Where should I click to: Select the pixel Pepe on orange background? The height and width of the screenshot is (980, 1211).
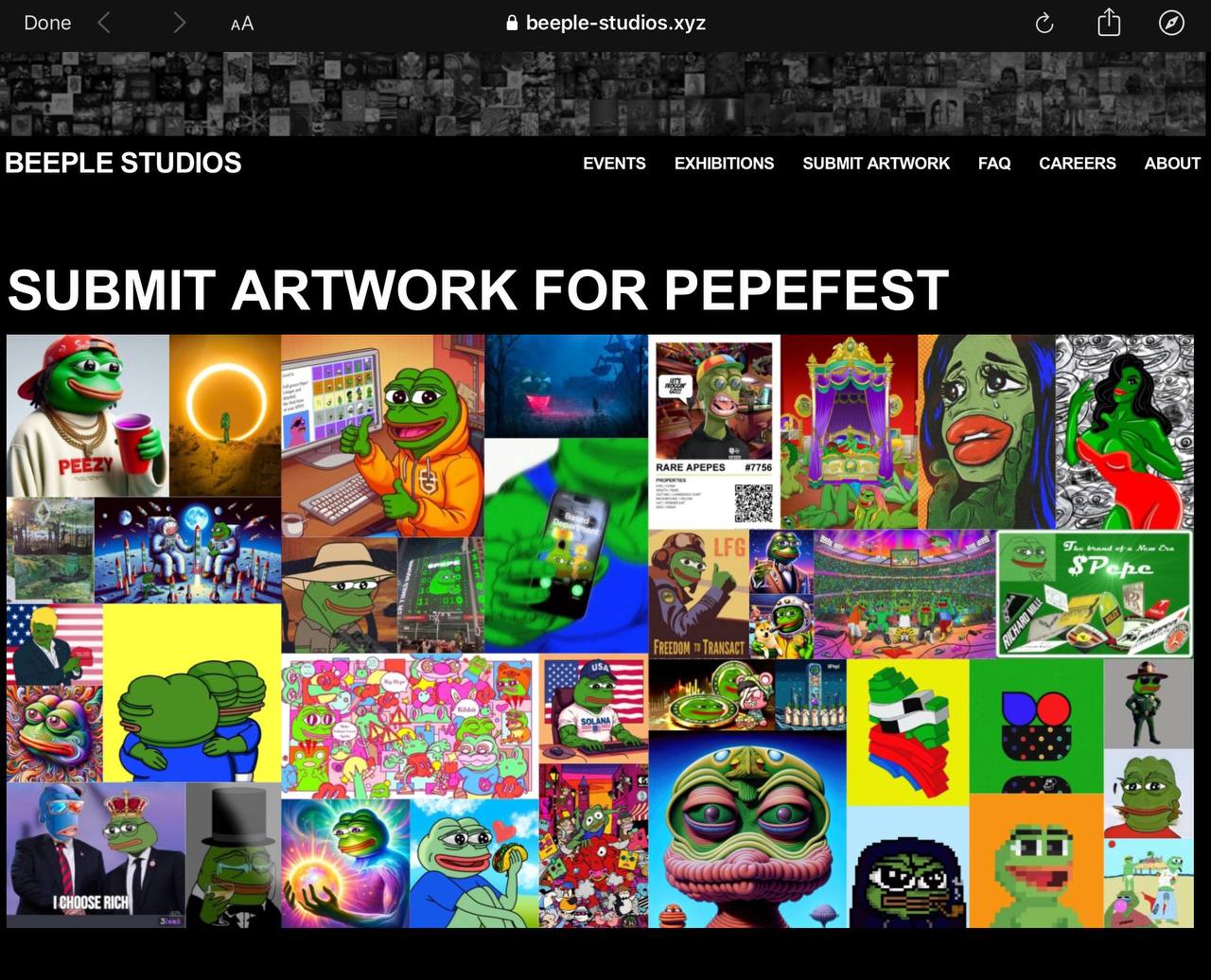tap(1036, 861)
